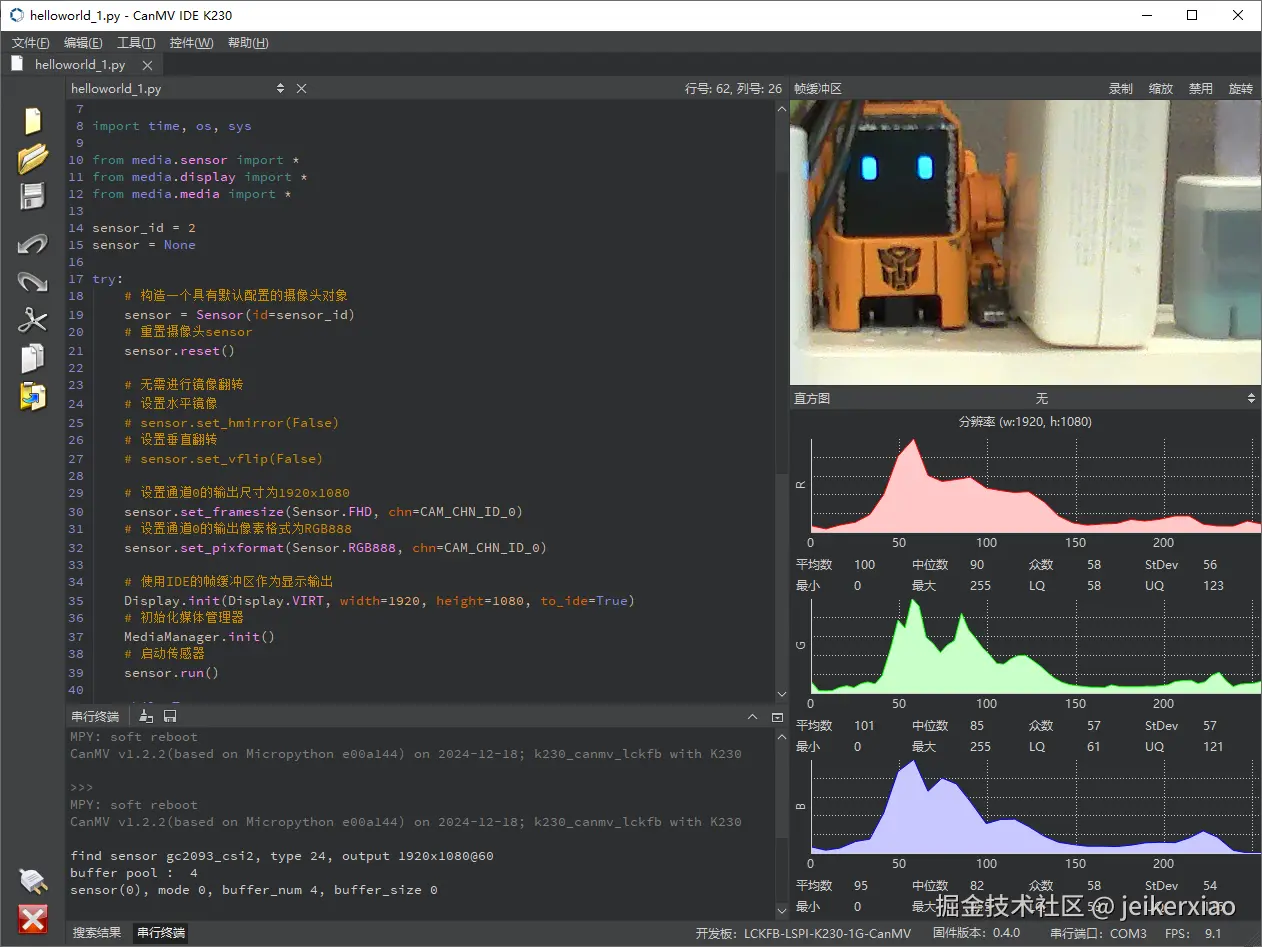The height and width of the screenshot is (947, 1262).
Task: Redo the edit using the sidebar arrow
Action: [33, 281]
